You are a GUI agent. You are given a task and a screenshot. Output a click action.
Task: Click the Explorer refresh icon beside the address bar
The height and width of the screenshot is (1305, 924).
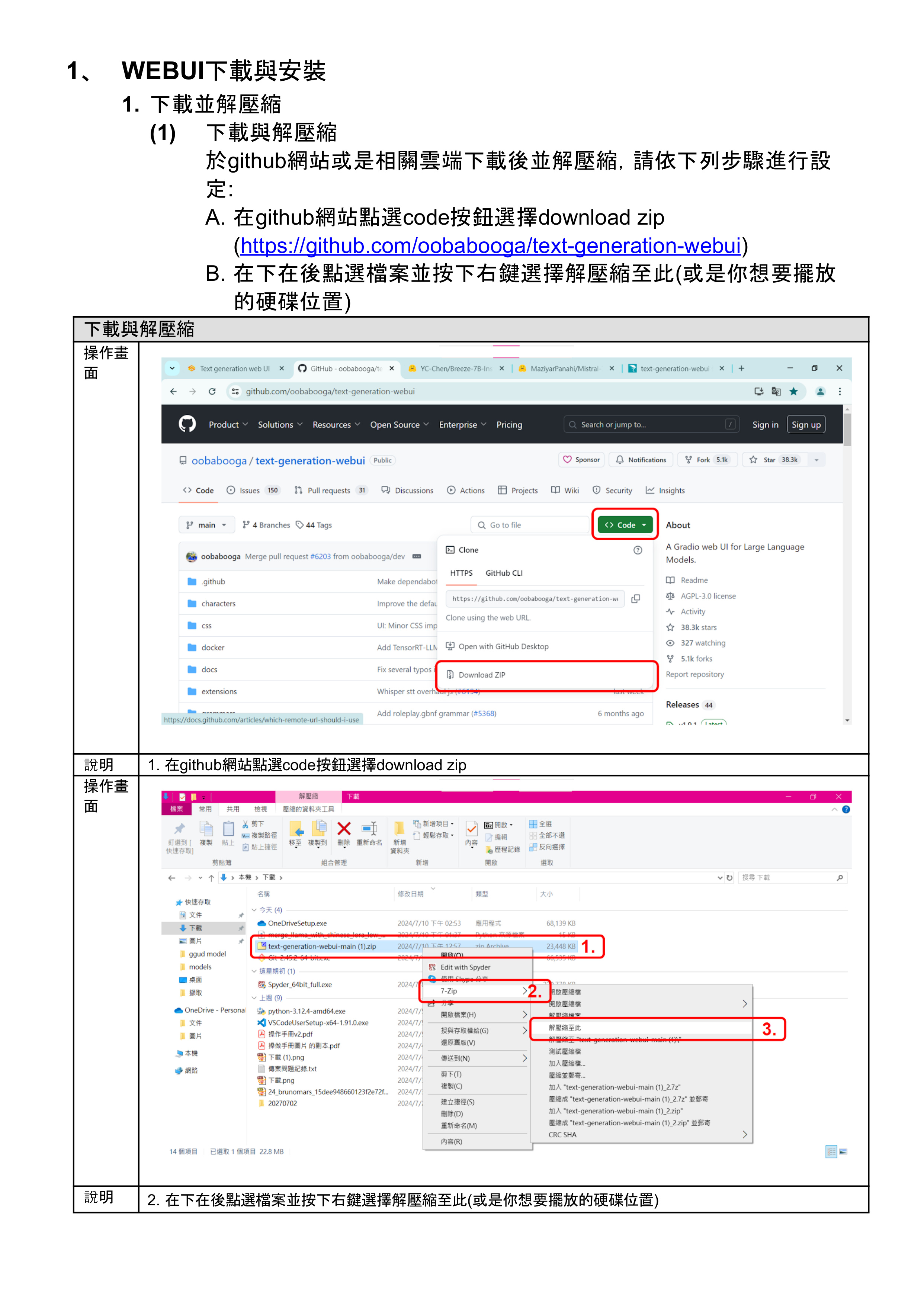(x=729, y=878)
